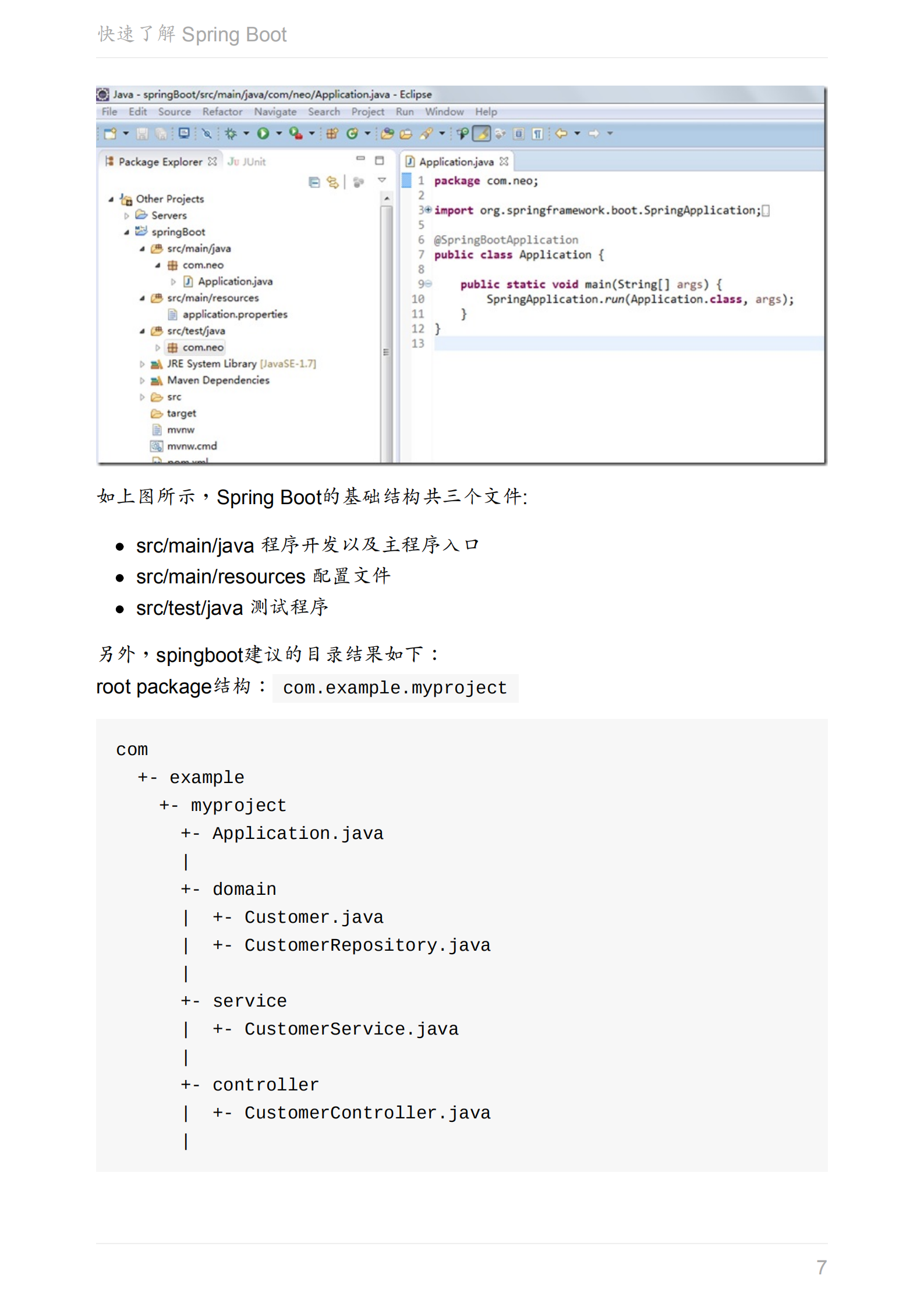Switch to the JUnit tab

(x=246, y=162)
